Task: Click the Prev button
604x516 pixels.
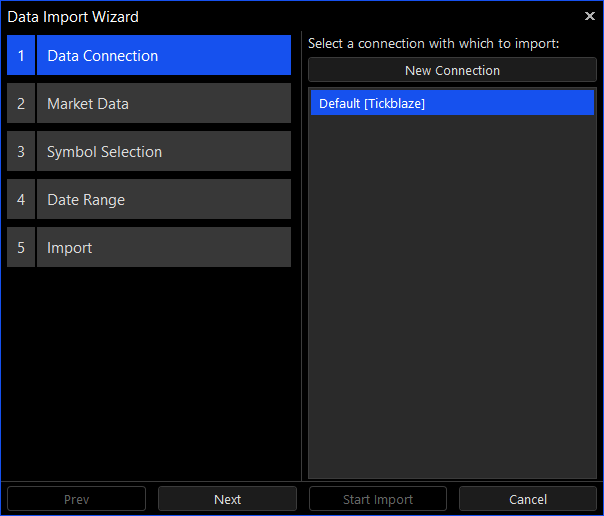Action: (76, 499)
